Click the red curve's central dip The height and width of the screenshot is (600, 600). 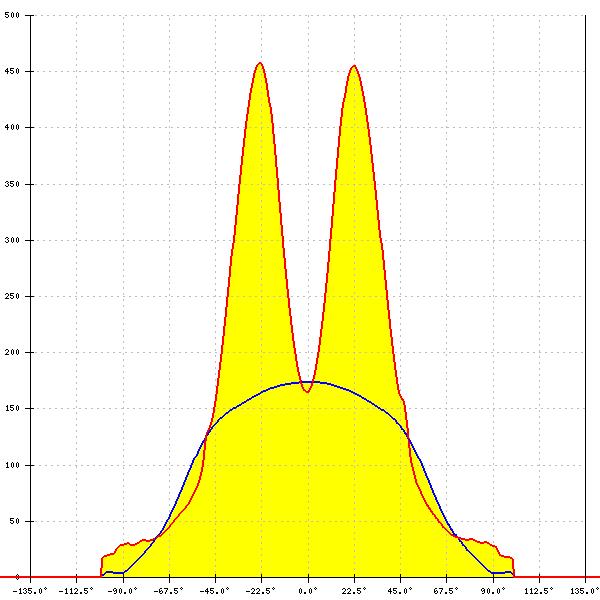coord(307,392)
